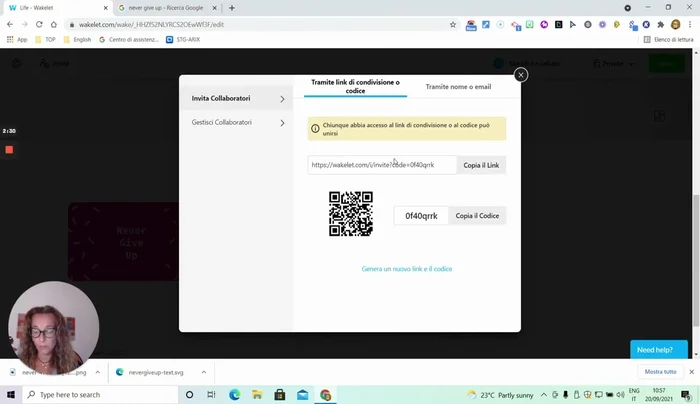Click the Invita button in Wakelet header
The height and width of the screenshot is (404, 700).
pyautogui.click(x=54, y=63)
